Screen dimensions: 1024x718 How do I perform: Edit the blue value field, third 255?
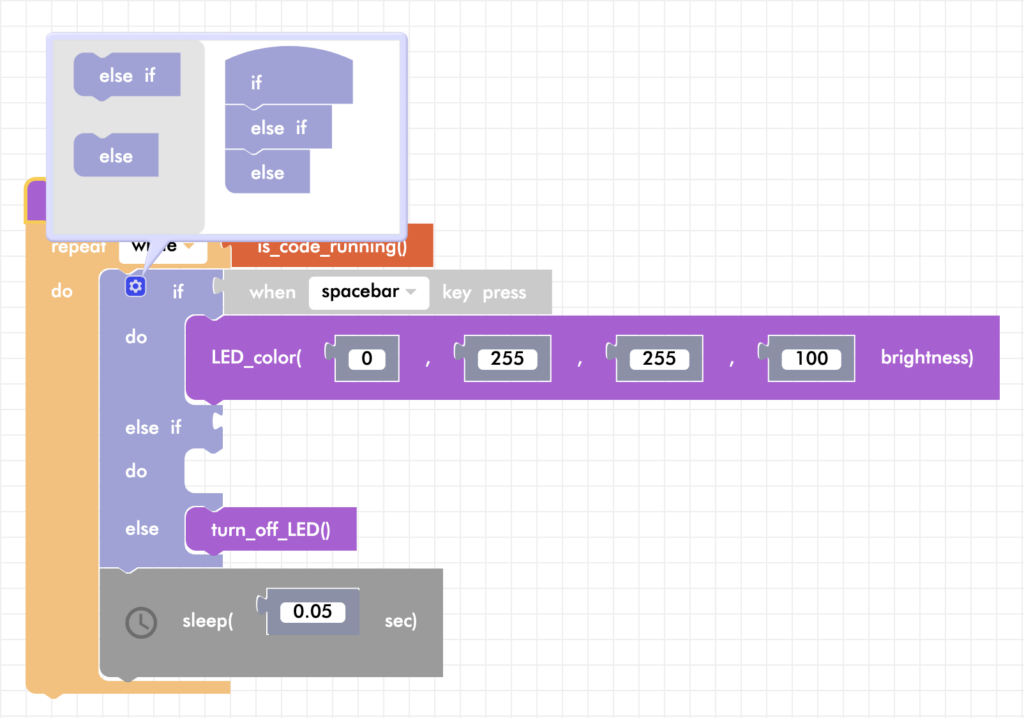tap(659, 358)
